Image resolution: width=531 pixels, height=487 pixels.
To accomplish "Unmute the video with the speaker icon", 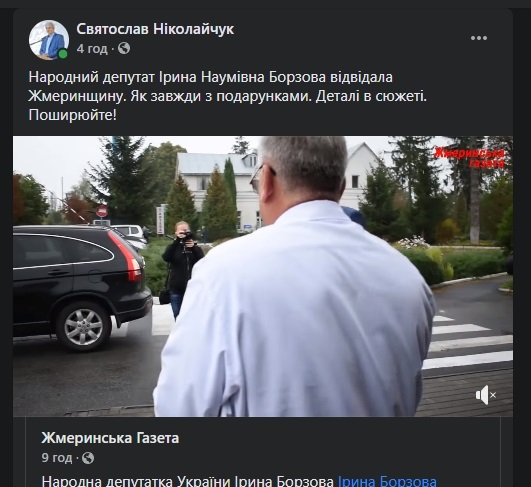I will pyautogui.click(x=486, y=395).
